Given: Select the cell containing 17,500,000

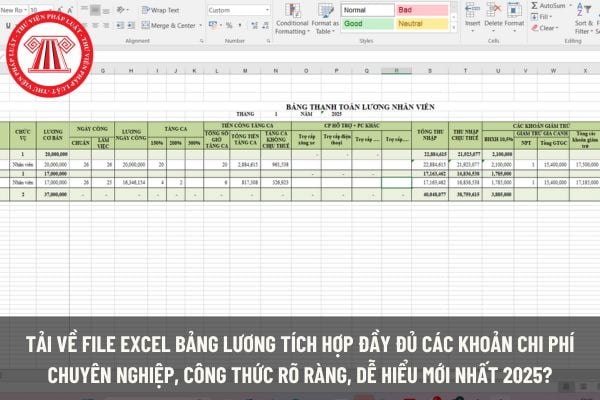Looking at the screenshot, I should [584, 165].
